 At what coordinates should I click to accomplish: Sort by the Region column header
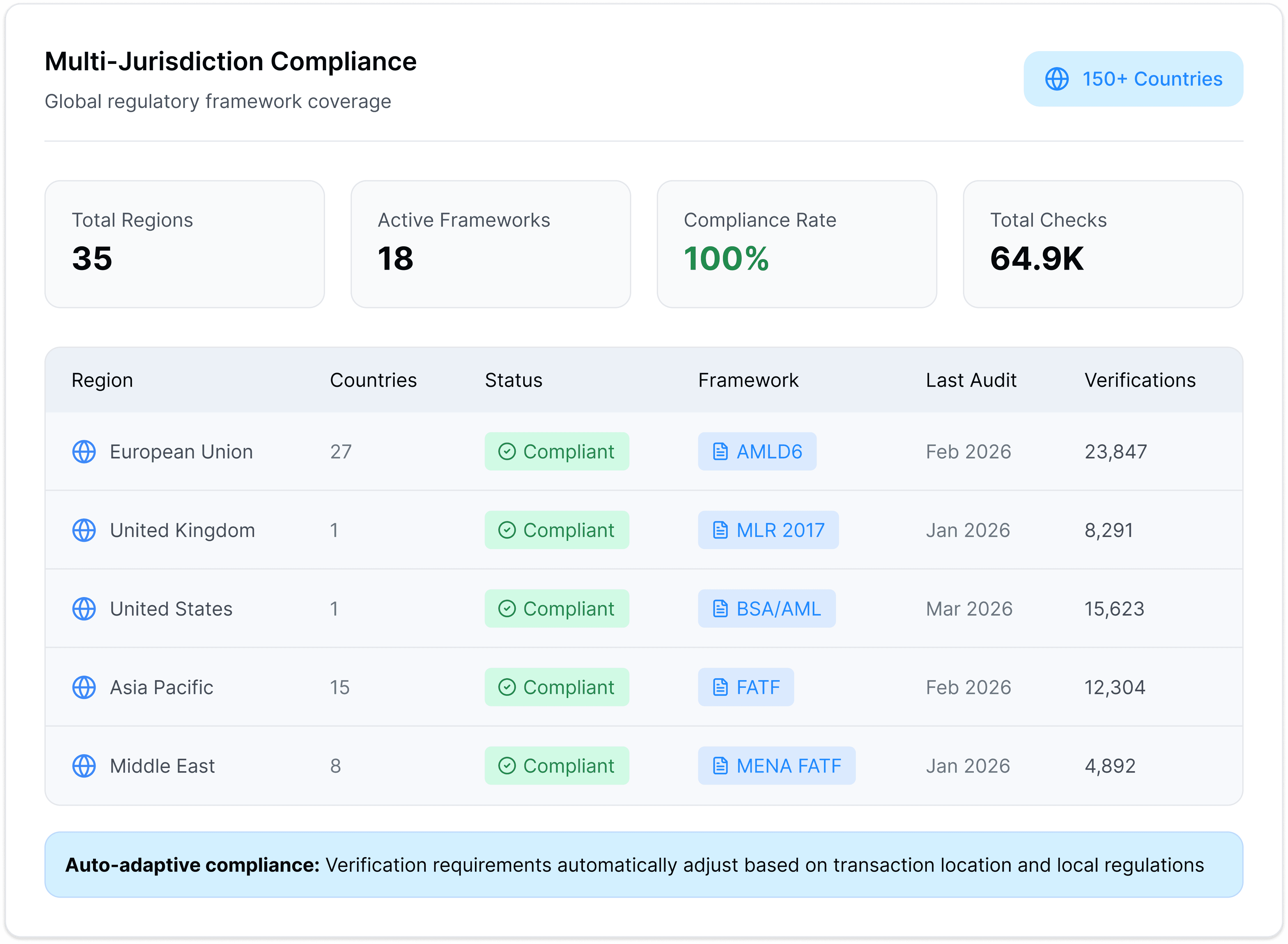pos(102,380)
